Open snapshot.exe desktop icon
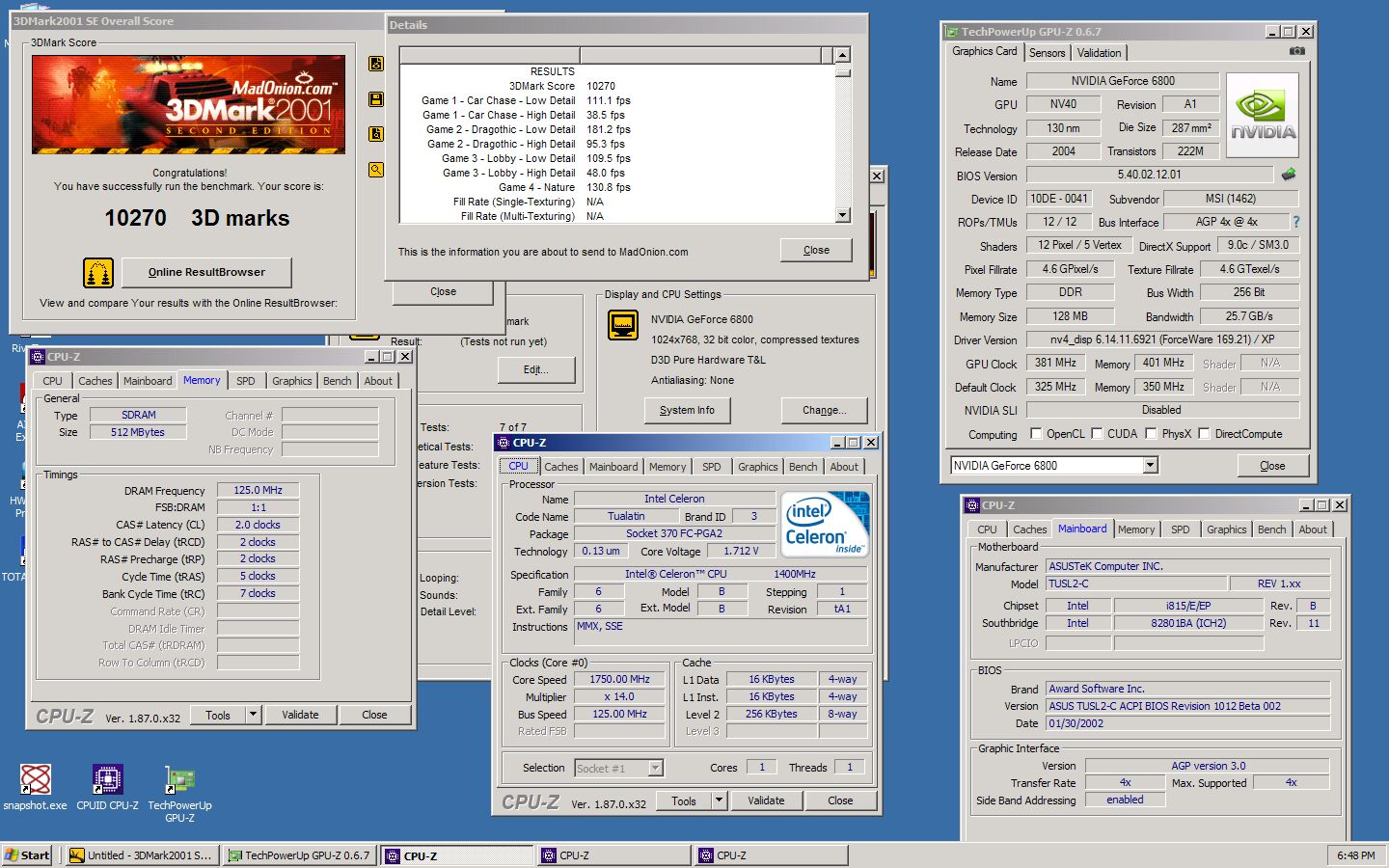Viewport: 1389px width, 868px height. 35,787
